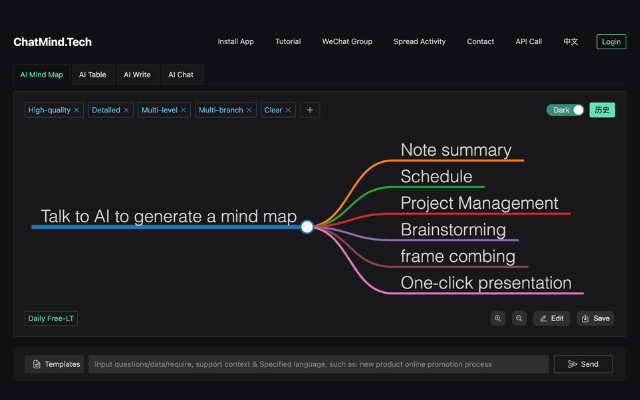Open API Call page
Image resolution: width=640 pixels, height=400 pixels.
click(529, 42)
